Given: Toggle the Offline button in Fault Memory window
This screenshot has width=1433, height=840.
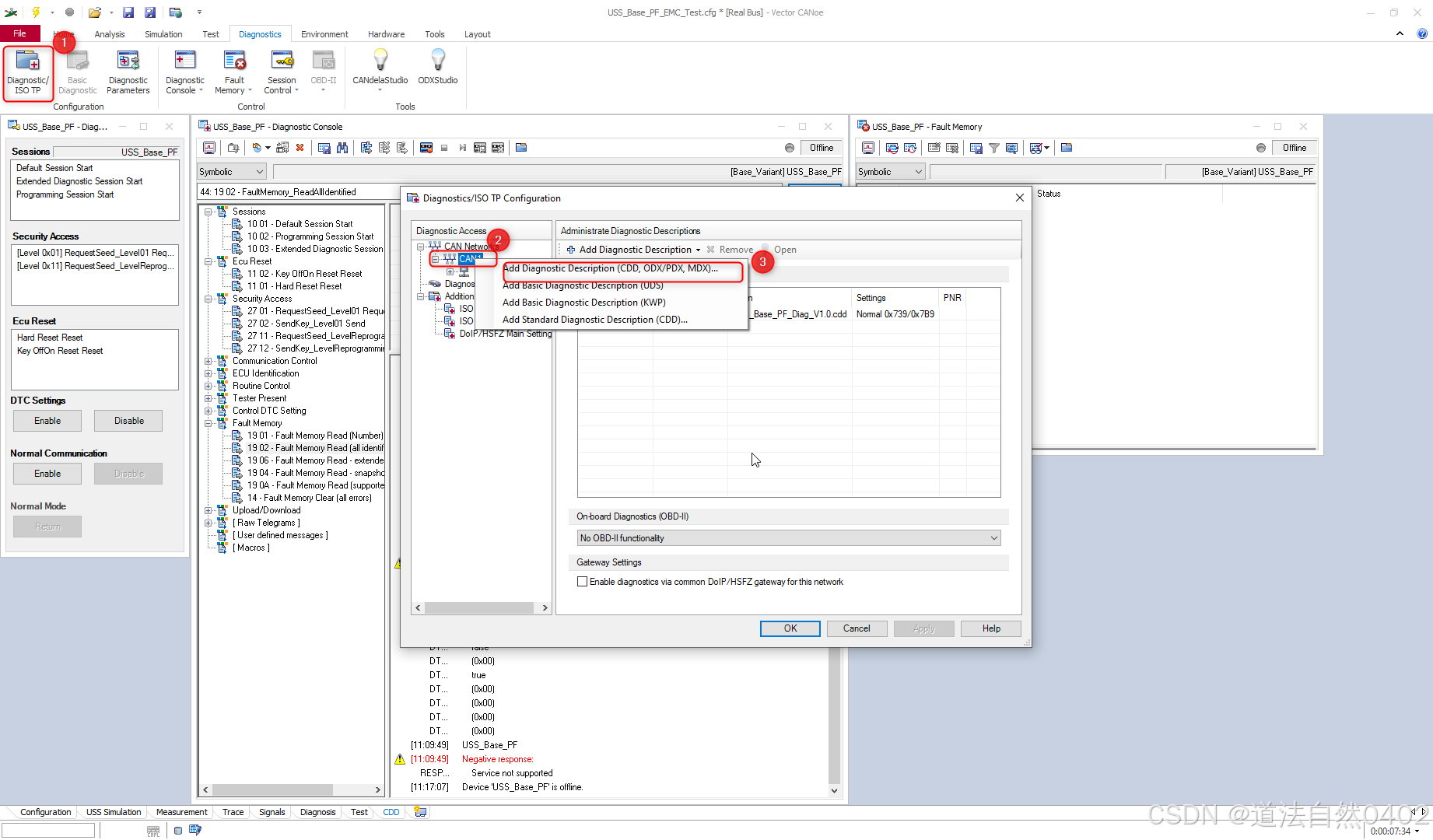Looking at the screenshot, I should (1295, 148).
